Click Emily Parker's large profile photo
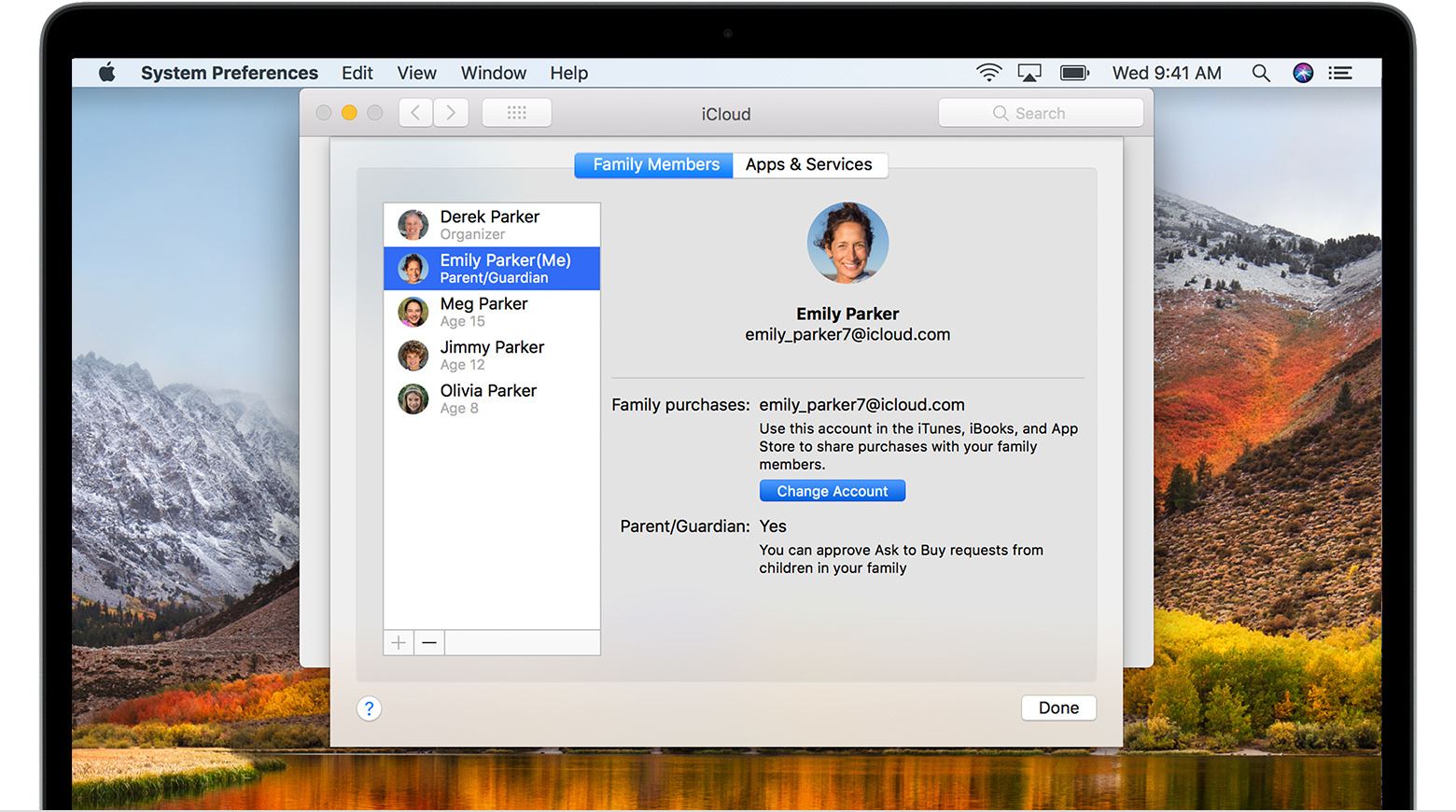 847,243
